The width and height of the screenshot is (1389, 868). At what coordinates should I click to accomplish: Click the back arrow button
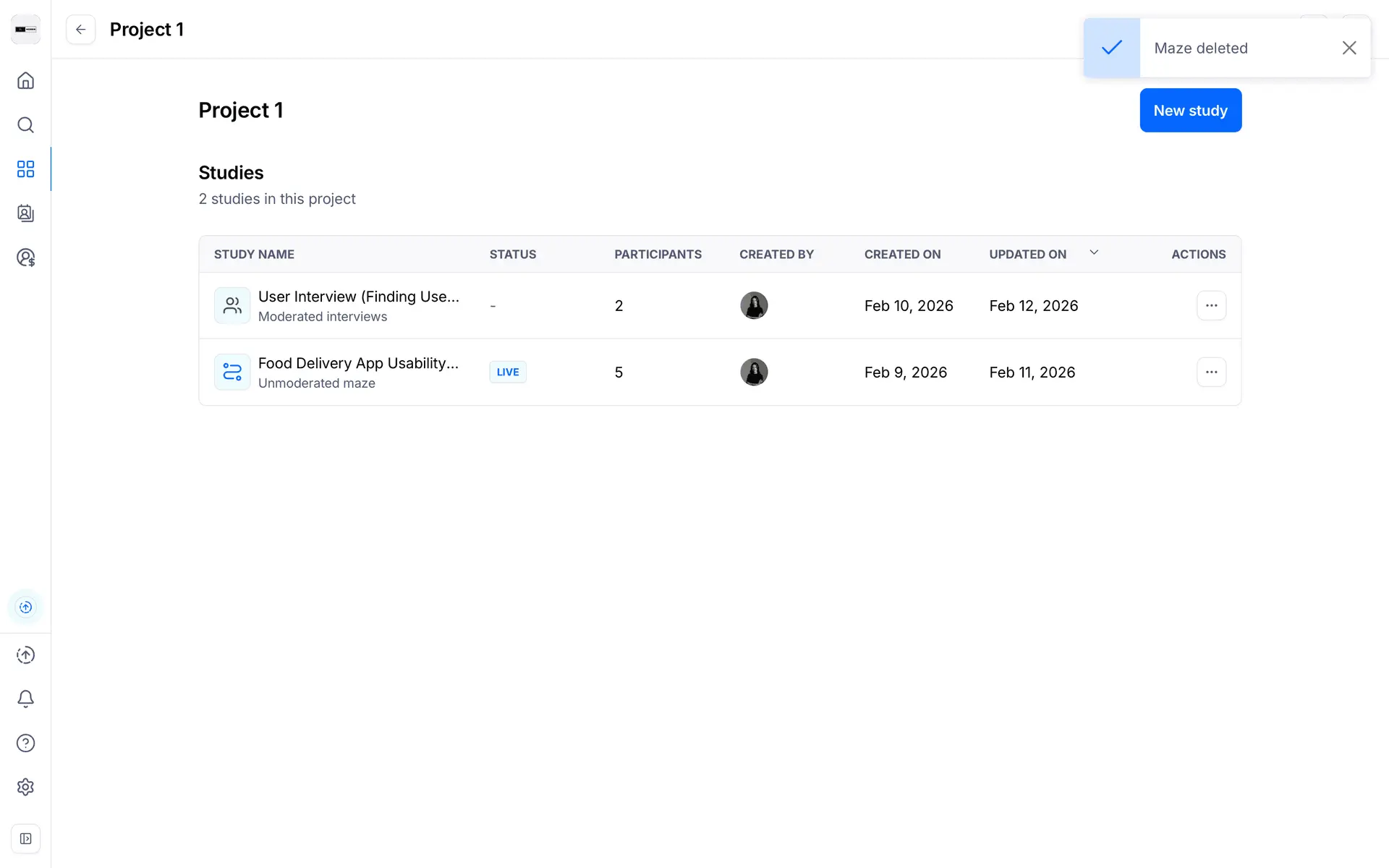pyautogui.click(x=80, y=30)
